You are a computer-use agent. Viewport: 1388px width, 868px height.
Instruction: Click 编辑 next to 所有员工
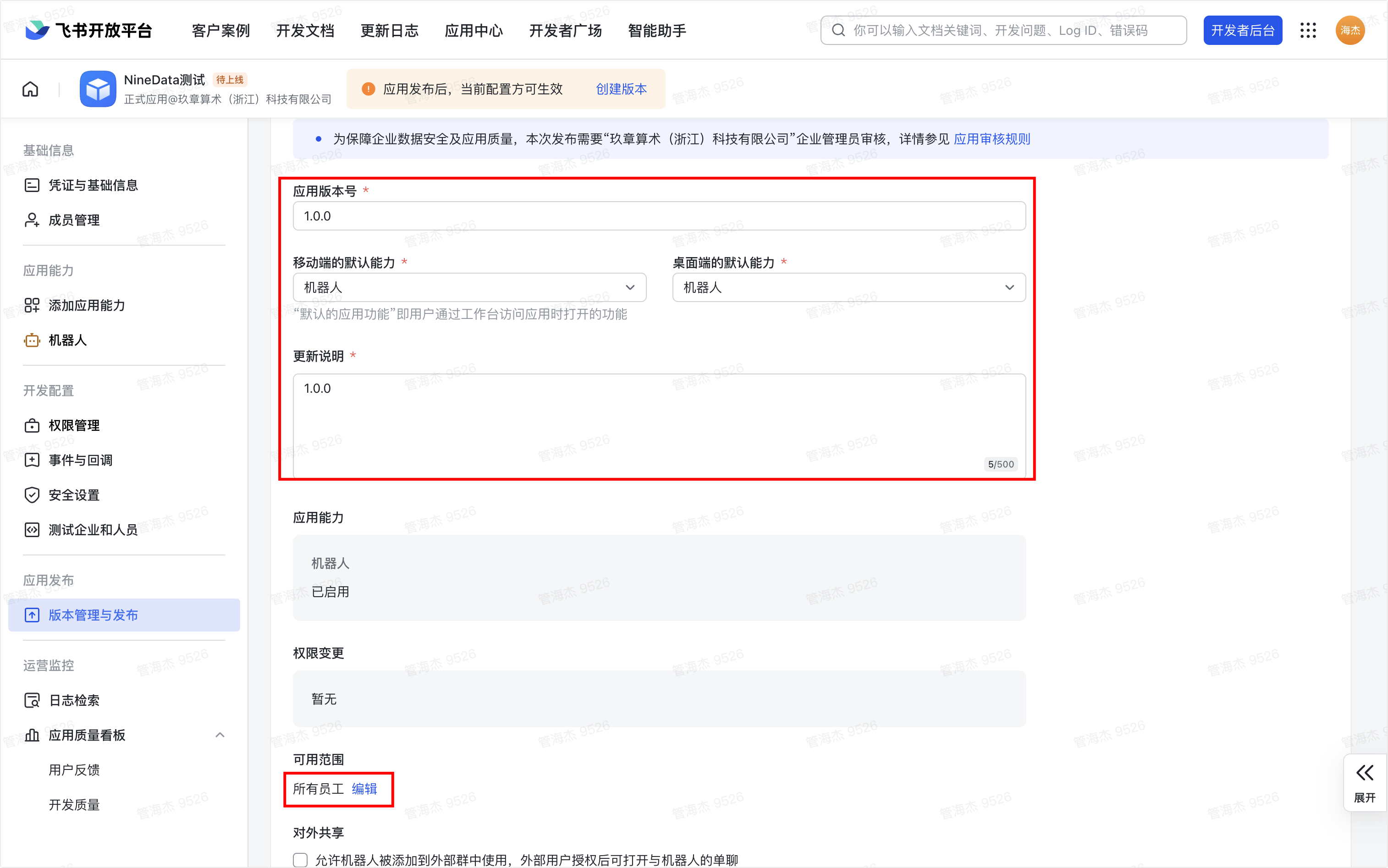coord(364,789)
